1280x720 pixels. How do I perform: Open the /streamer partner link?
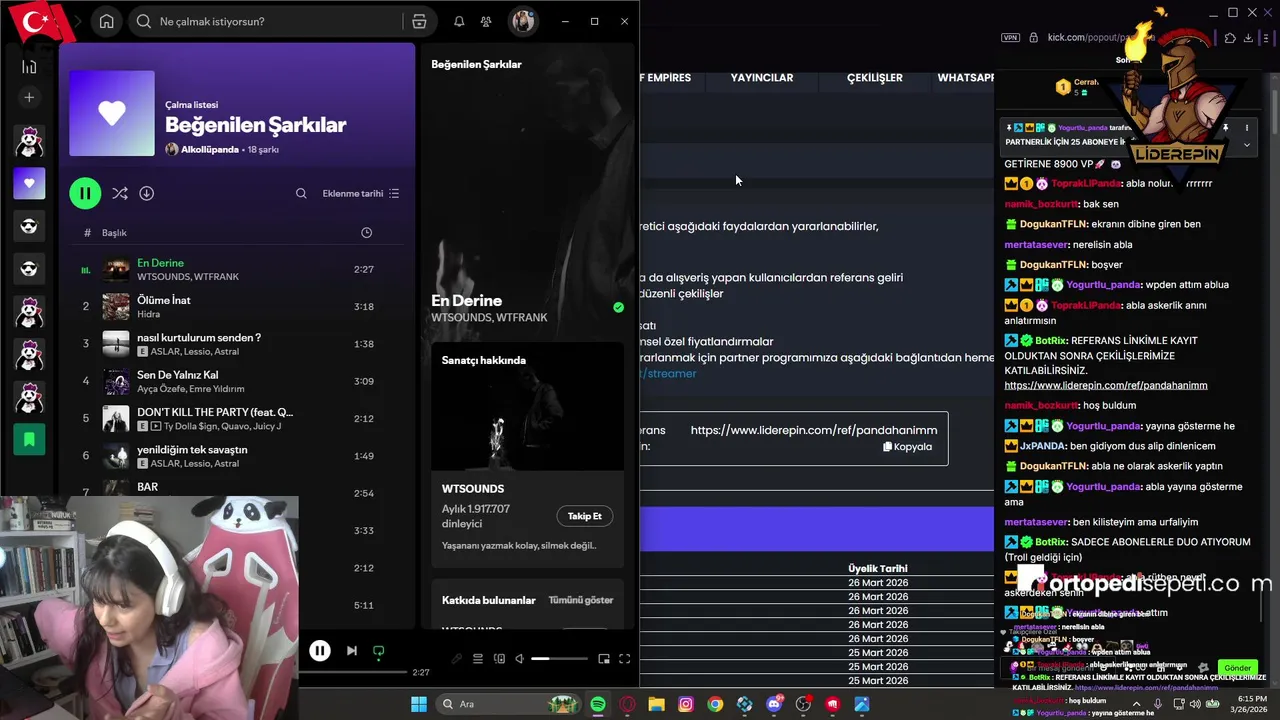[x=668, y=373]
